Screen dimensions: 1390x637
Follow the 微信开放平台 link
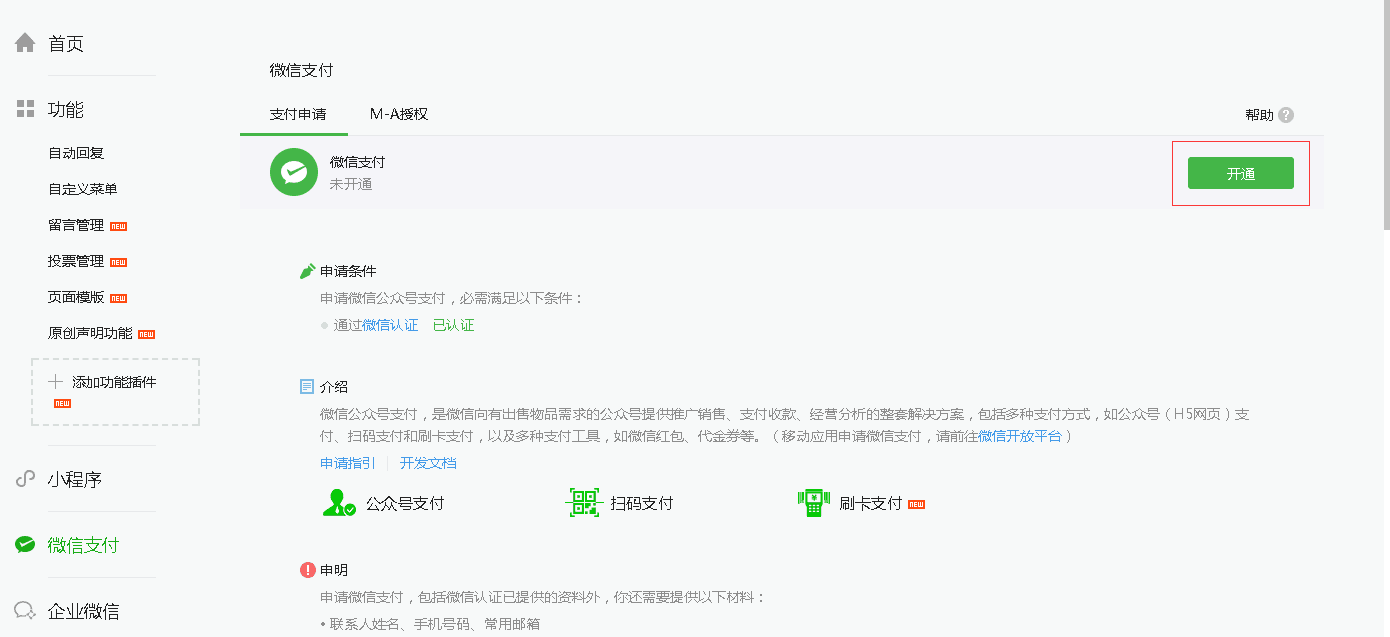coord(1020,436)
